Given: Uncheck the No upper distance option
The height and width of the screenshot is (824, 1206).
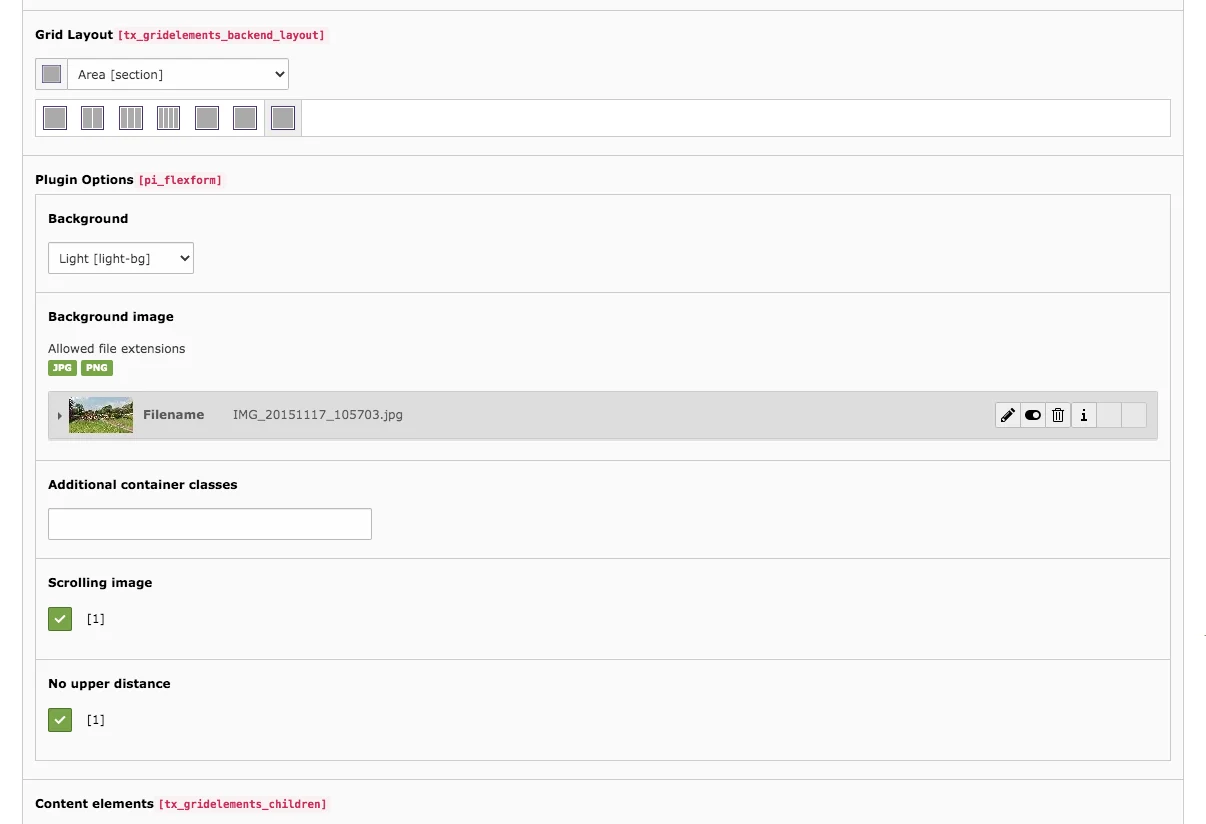Looking at the screenshot, I should point(59,719).
